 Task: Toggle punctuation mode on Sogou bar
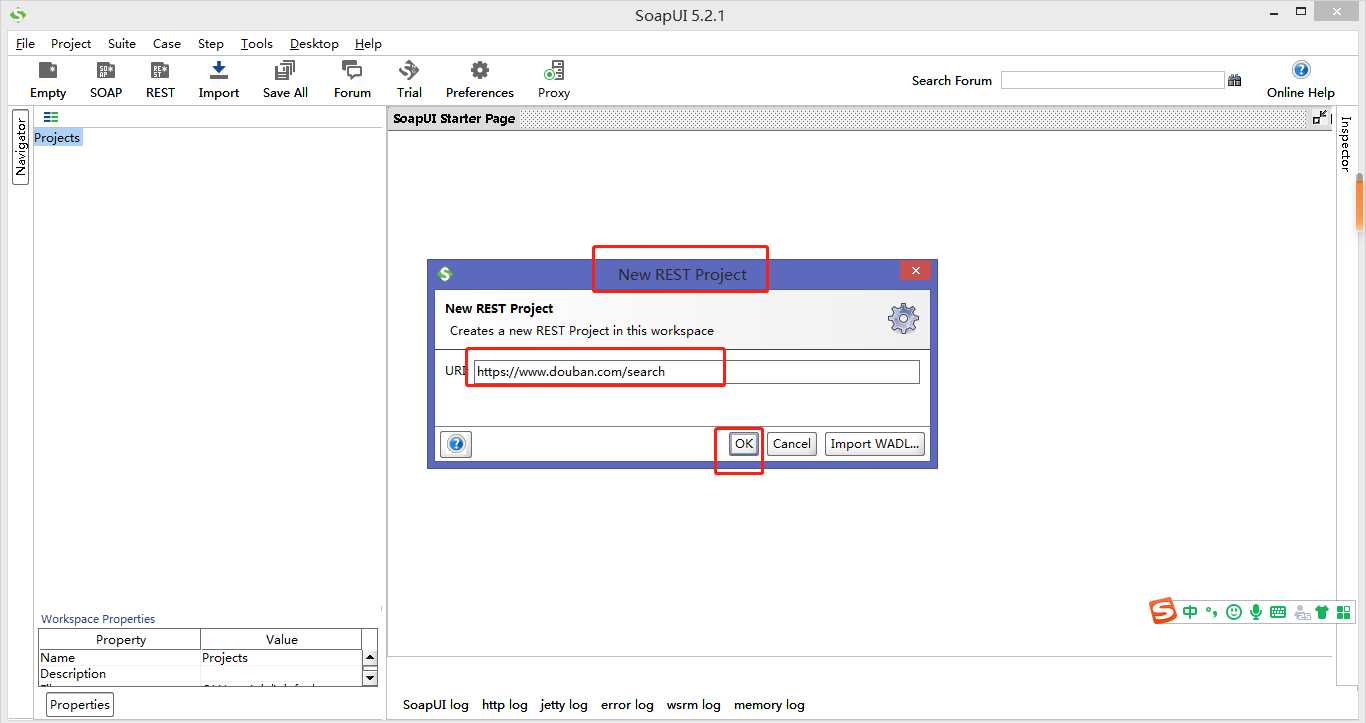[x=1211, y=612]
